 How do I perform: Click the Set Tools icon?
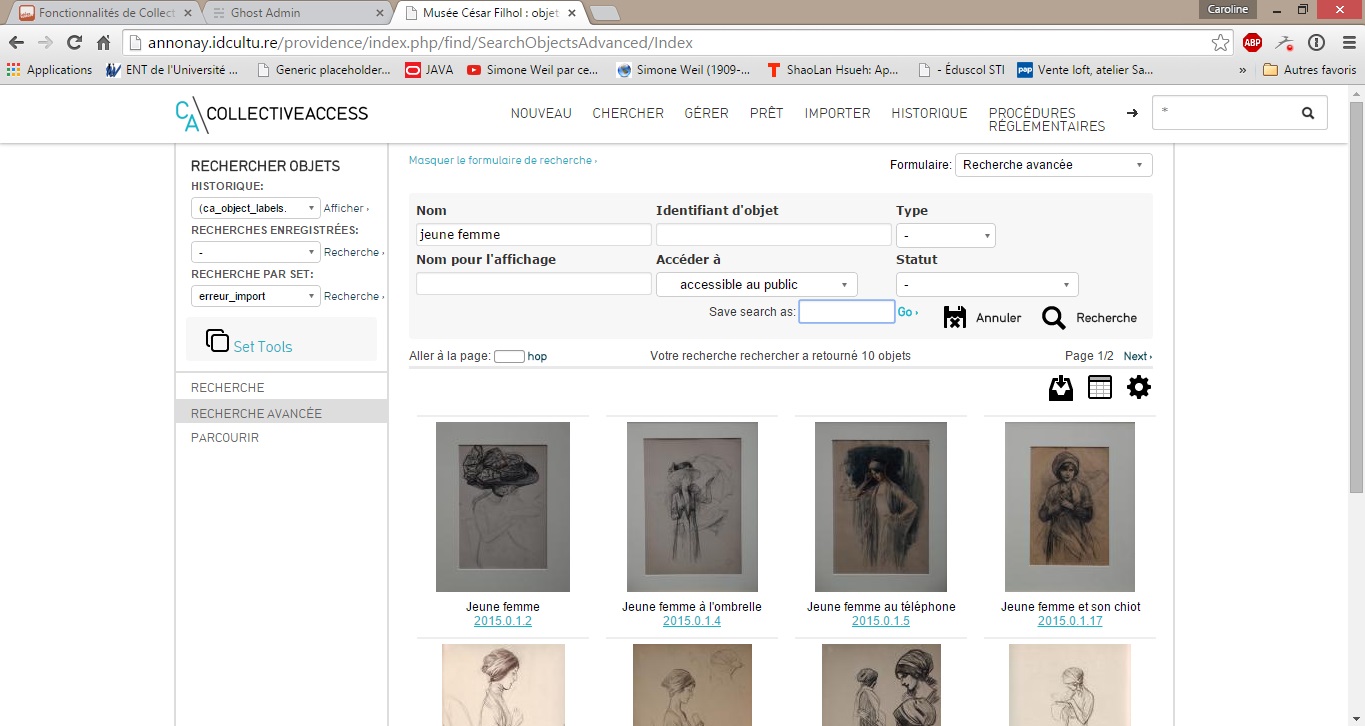pos(217,341)
